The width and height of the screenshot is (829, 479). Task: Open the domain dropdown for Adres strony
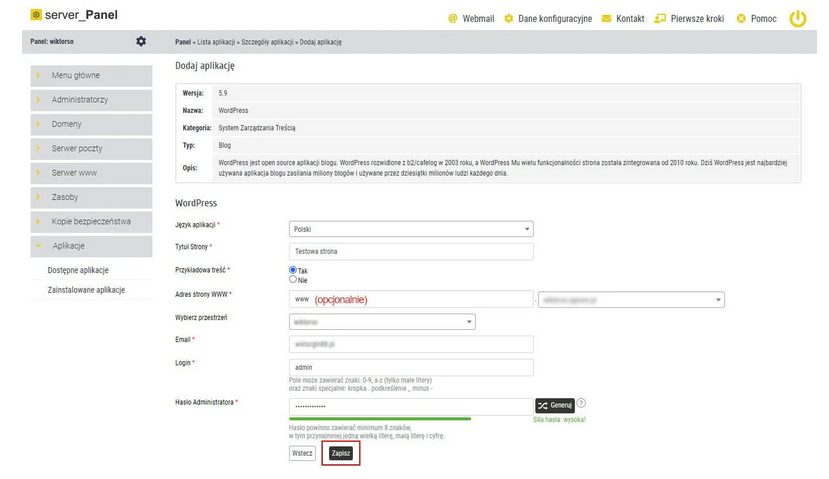click(630, 299)
